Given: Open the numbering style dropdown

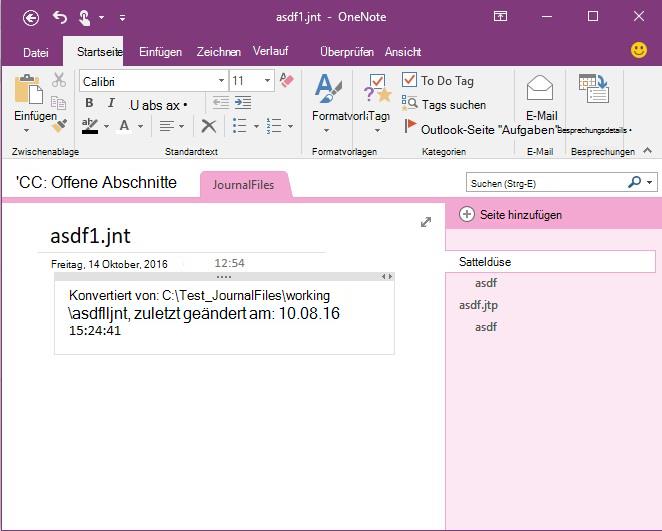Looking at the screenshot, I should pyautogui.click(x=290, y=126).
